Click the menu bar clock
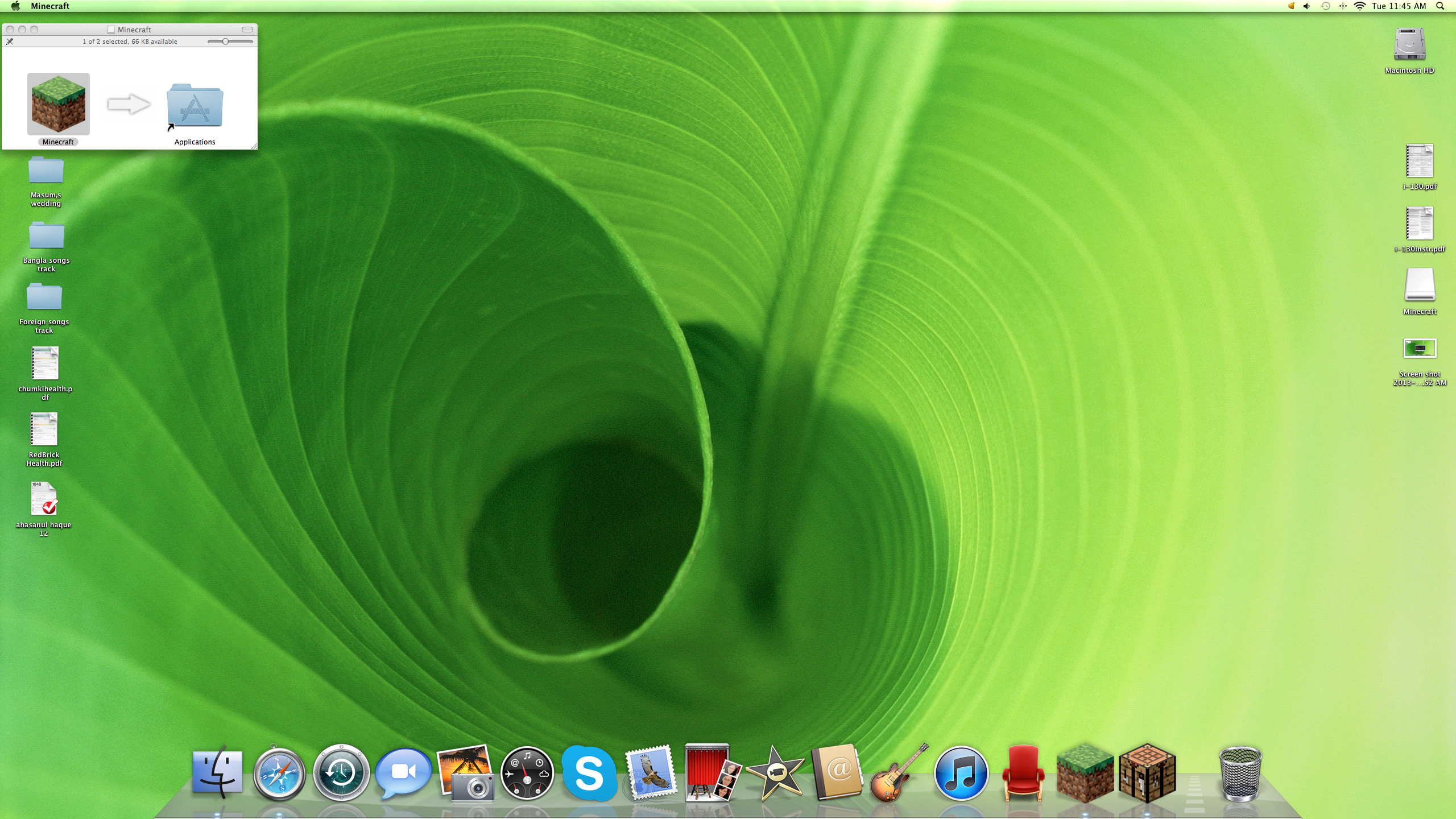Screen dimensions: 1456x819 coord(1399,6)
